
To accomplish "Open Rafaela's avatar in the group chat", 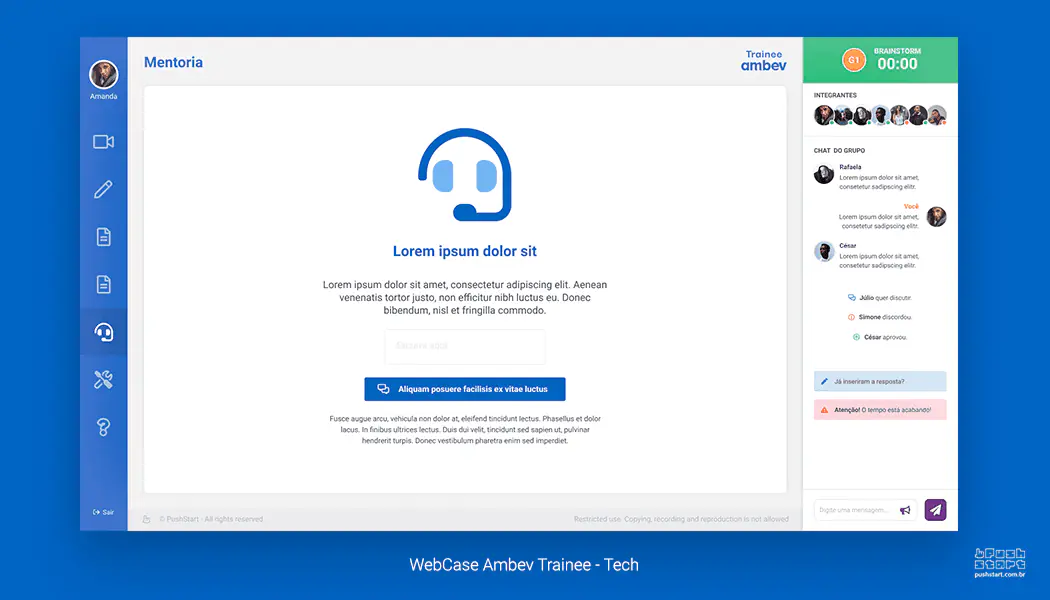I will tap(824, 174).
